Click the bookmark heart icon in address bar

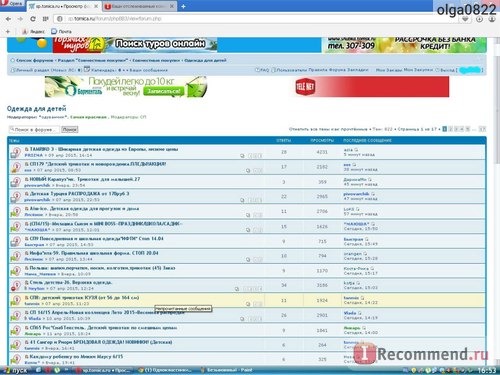point(465,19)
